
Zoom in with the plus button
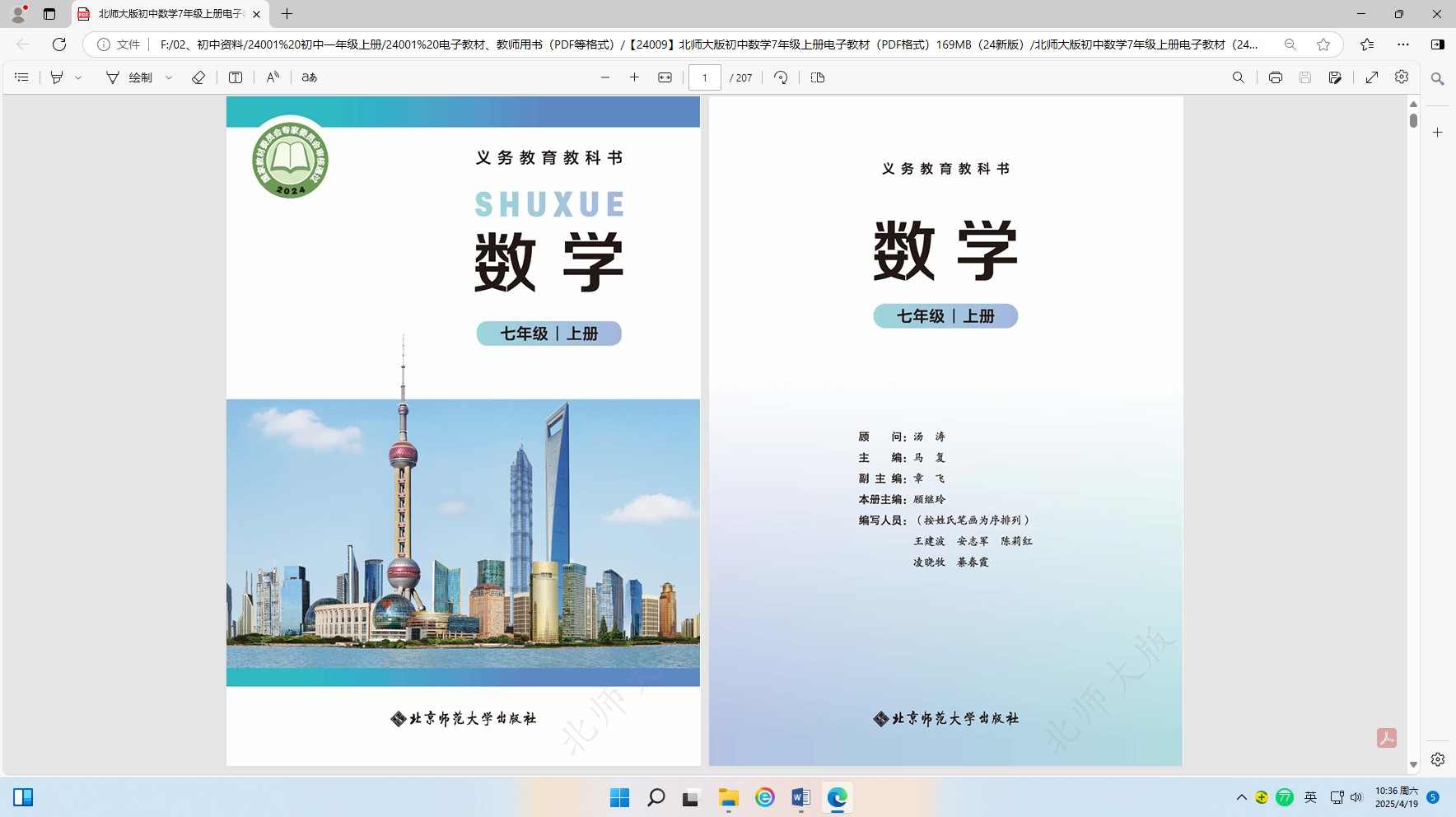coord(634,77)
